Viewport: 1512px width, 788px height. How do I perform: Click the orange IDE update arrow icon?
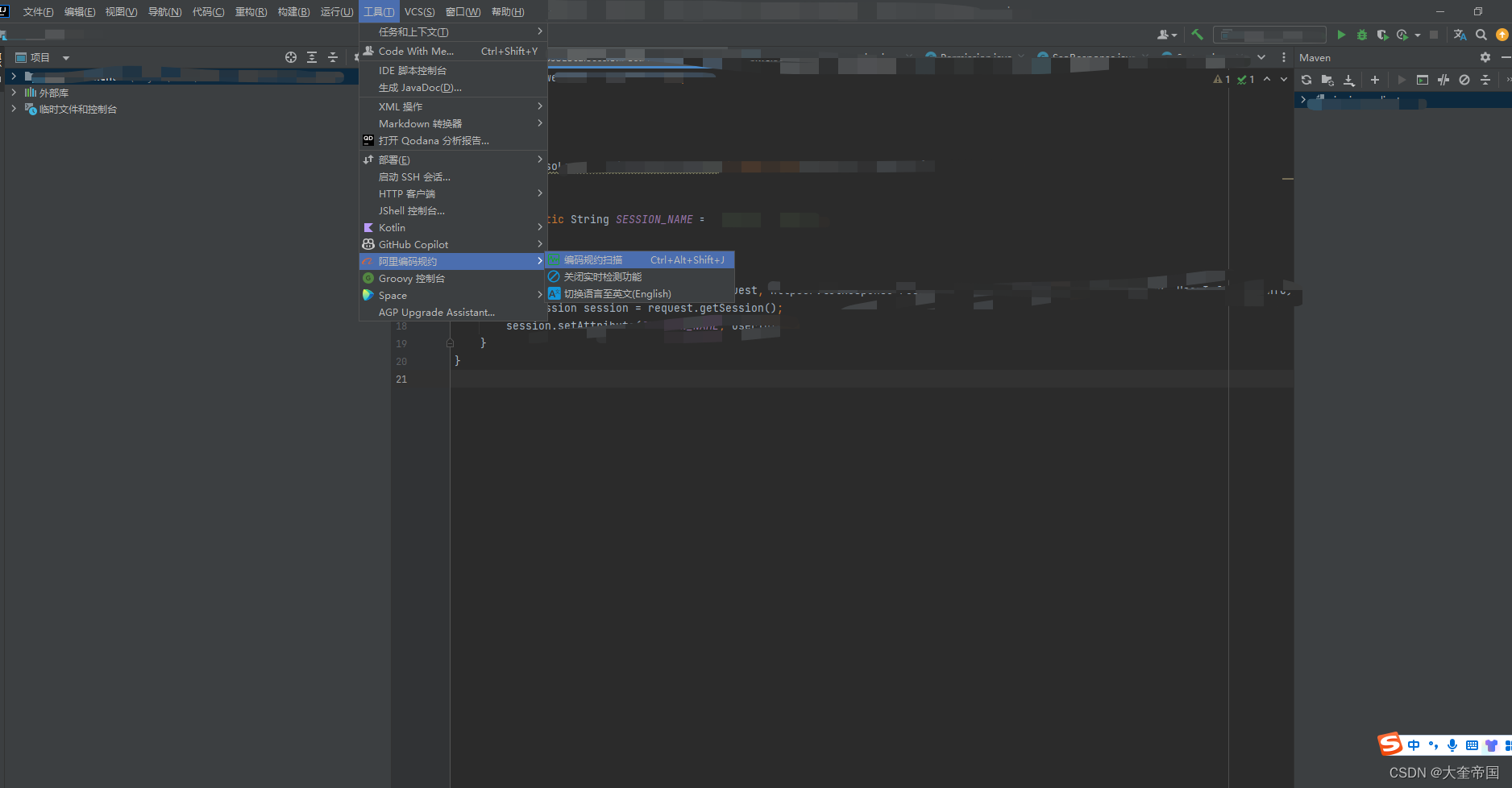click(x=1502, y=35)
